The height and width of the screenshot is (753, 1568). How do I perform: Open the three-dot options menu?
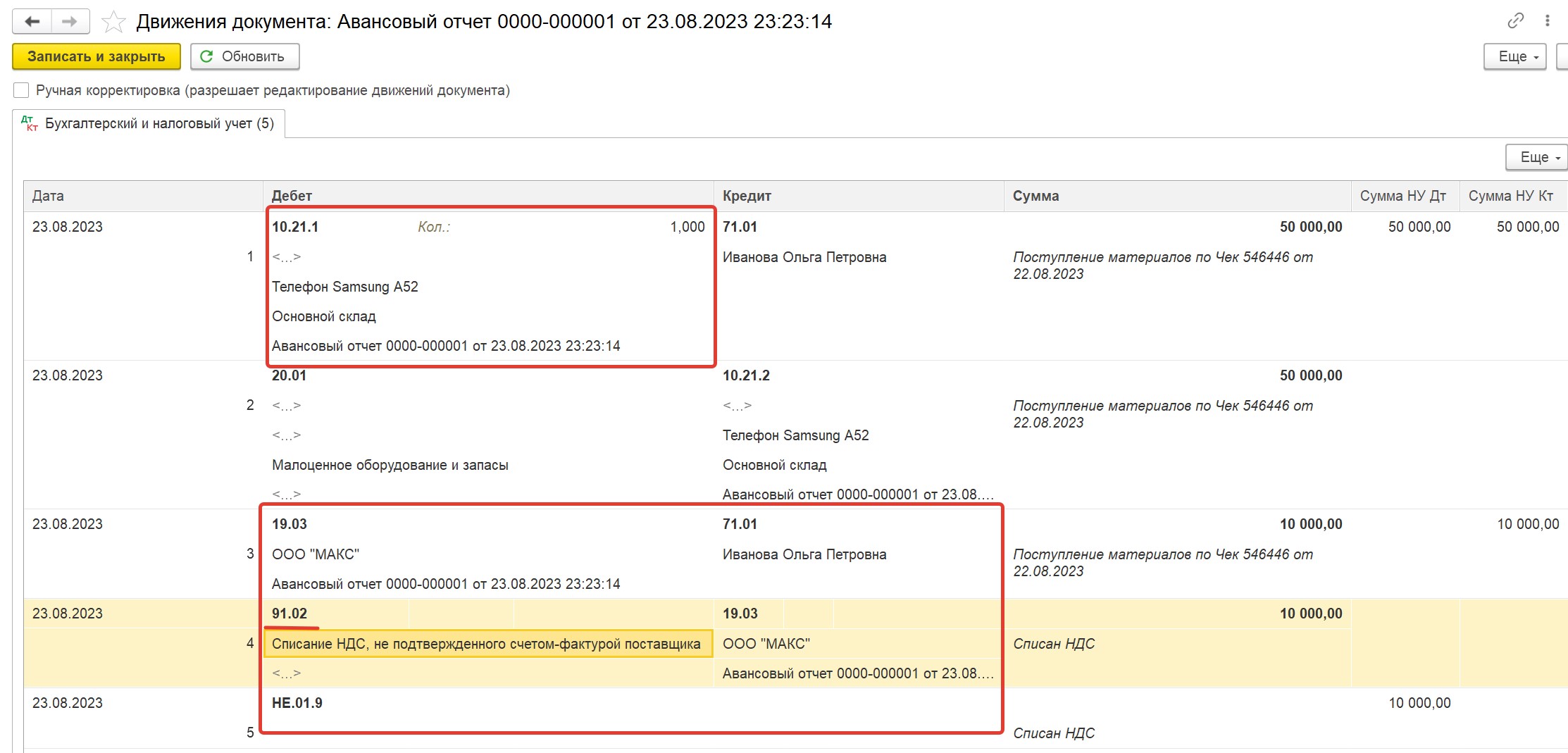pos(1548,21)
